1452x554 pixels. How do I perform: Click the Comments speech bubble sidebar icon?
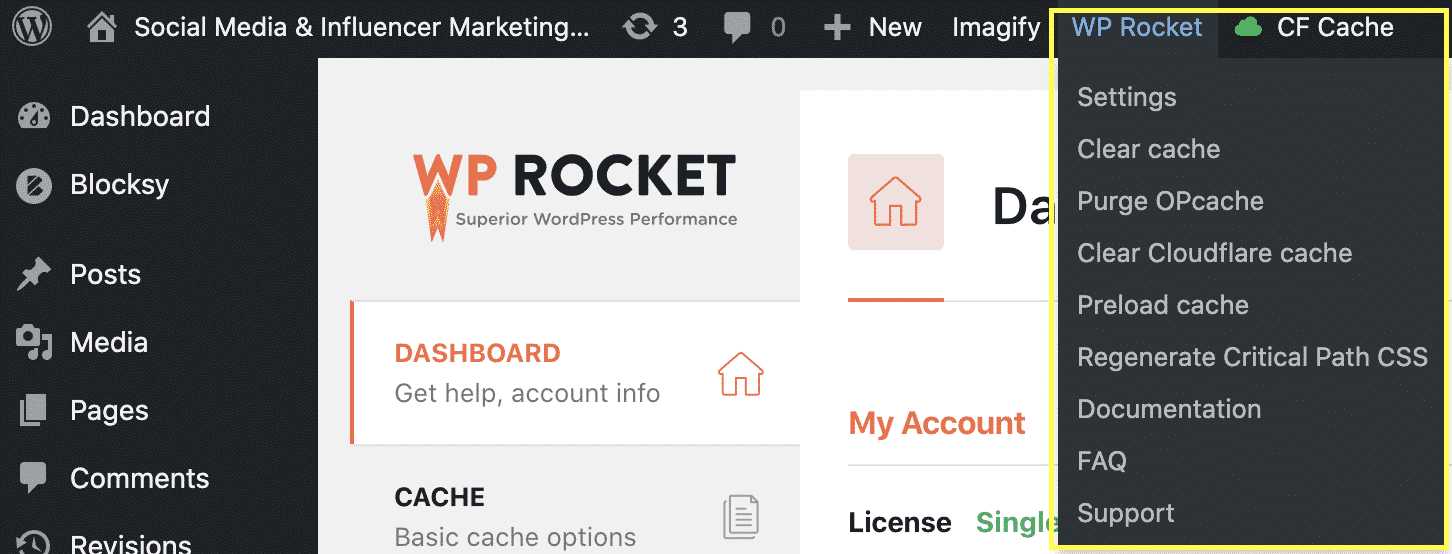[x=33, y=478]
